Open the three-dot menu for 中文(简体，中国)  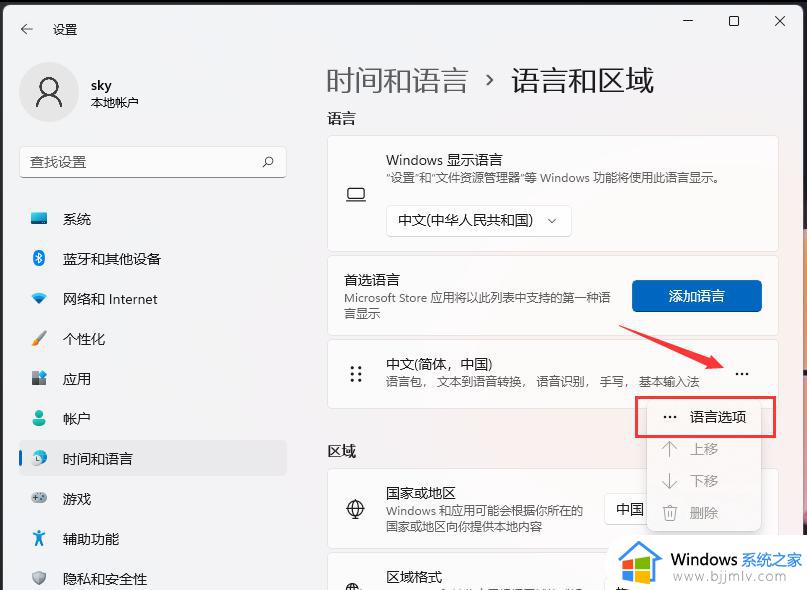coord(742,374)
